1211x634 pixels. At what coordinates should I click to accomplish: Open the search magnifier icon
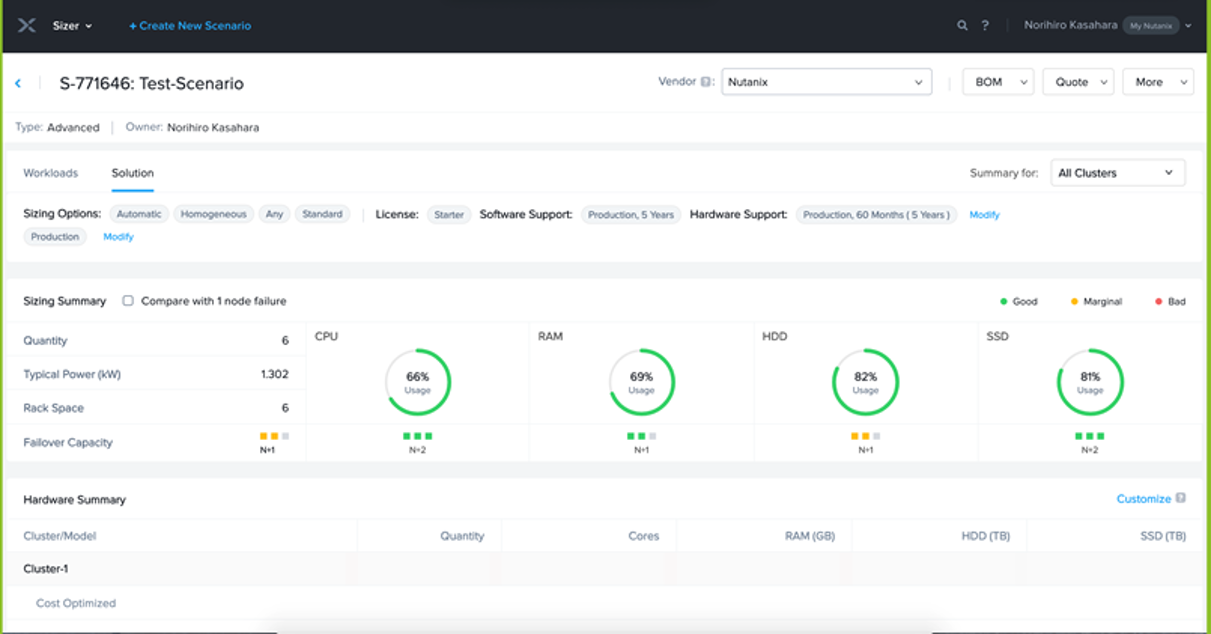[x=962, y=26]
